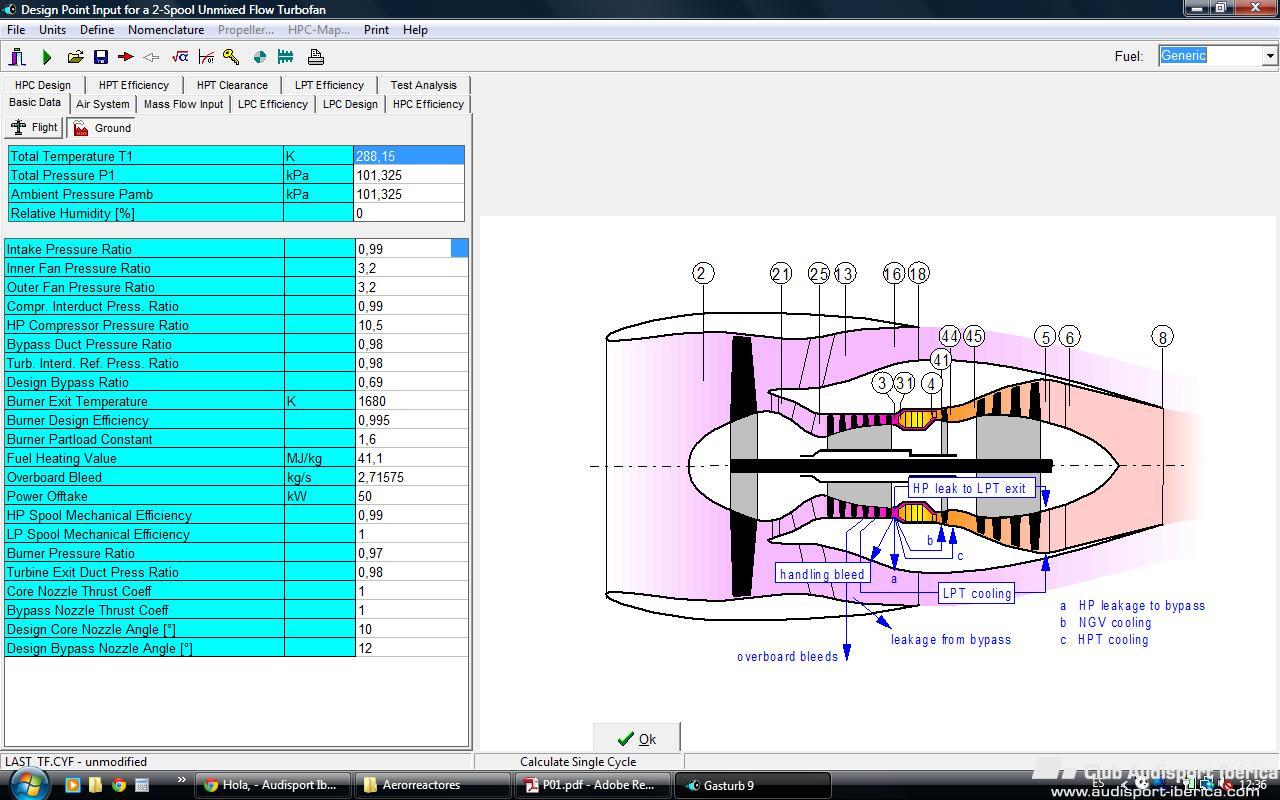Open a file with the folder icon
Image resolution: width=1280 pixels, height=800 pixels.
(x=75, y=57)
